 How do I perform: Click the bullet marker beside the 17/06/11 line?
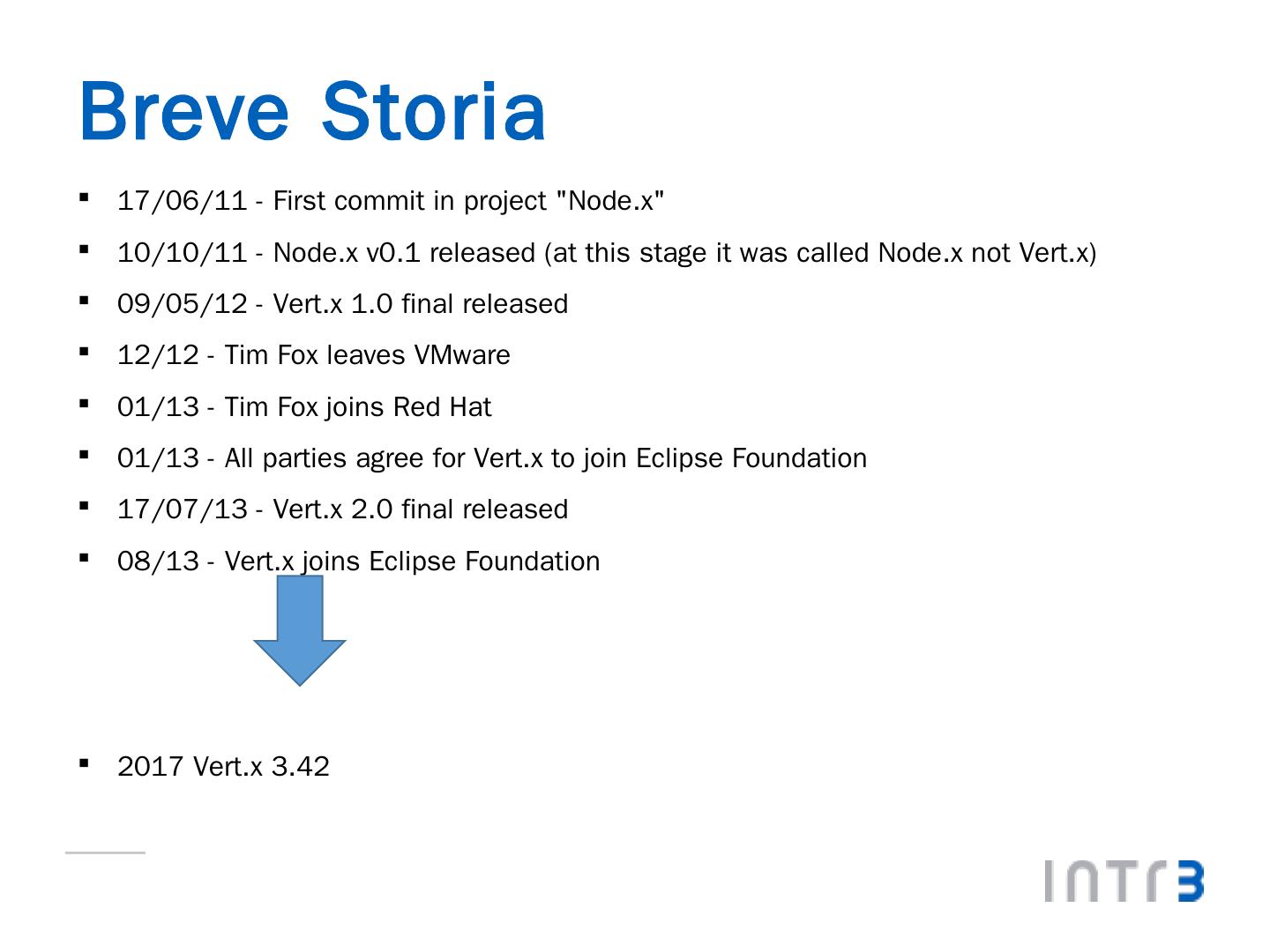click(85, 198)
